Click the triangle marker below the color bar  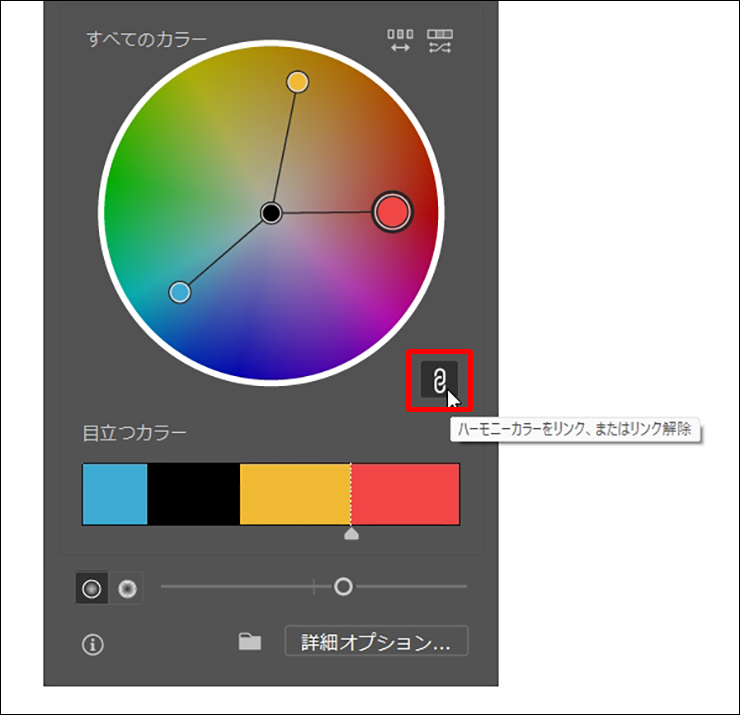[351, 535]
